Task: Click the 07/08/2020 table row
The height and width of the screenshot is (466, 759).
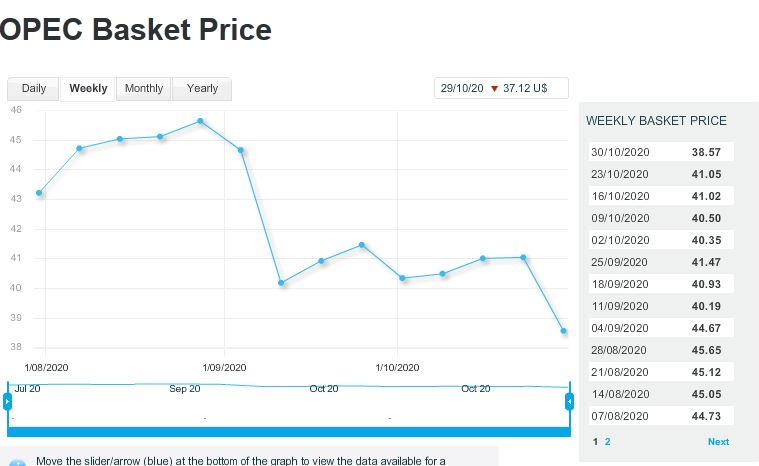Action: [661, 416]
